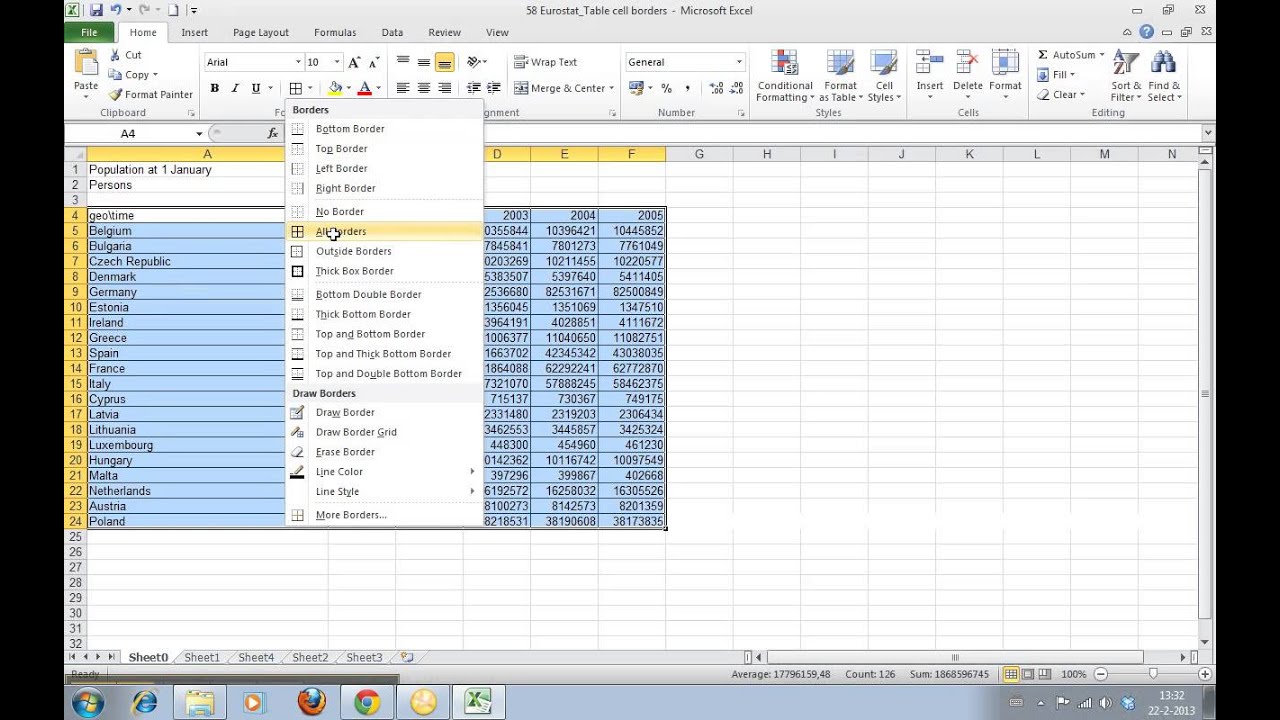
Task: Select the Erase Border tool
Action: click(383, 452)
